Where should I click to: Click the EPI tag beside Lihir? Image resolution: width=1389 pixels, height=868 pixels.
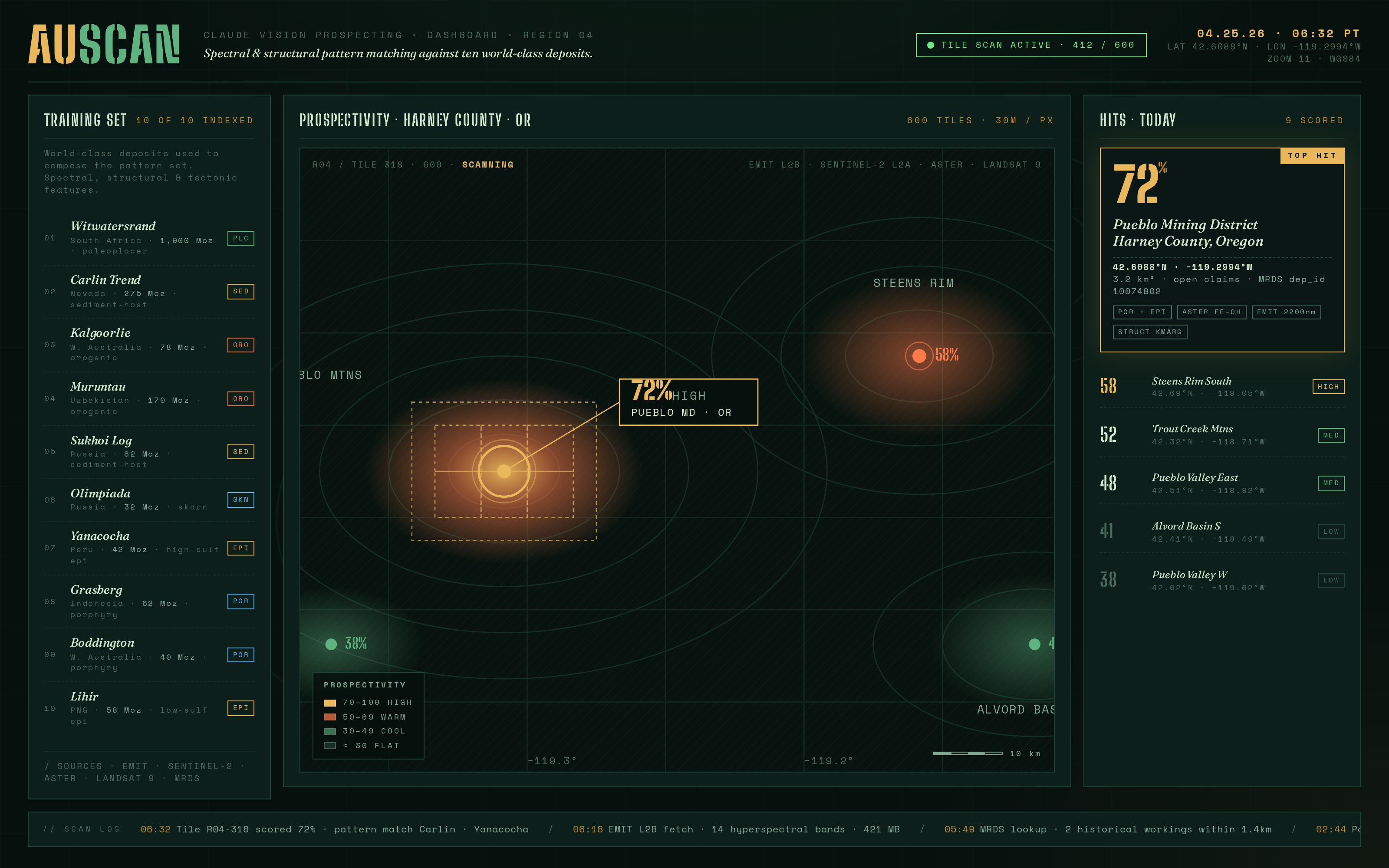click(x=240, y=708)
